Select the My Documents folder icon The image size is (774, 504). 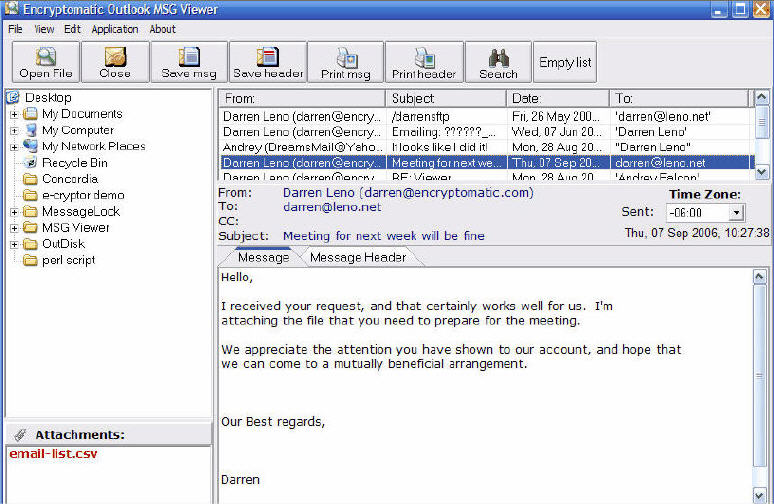(31, 114)
